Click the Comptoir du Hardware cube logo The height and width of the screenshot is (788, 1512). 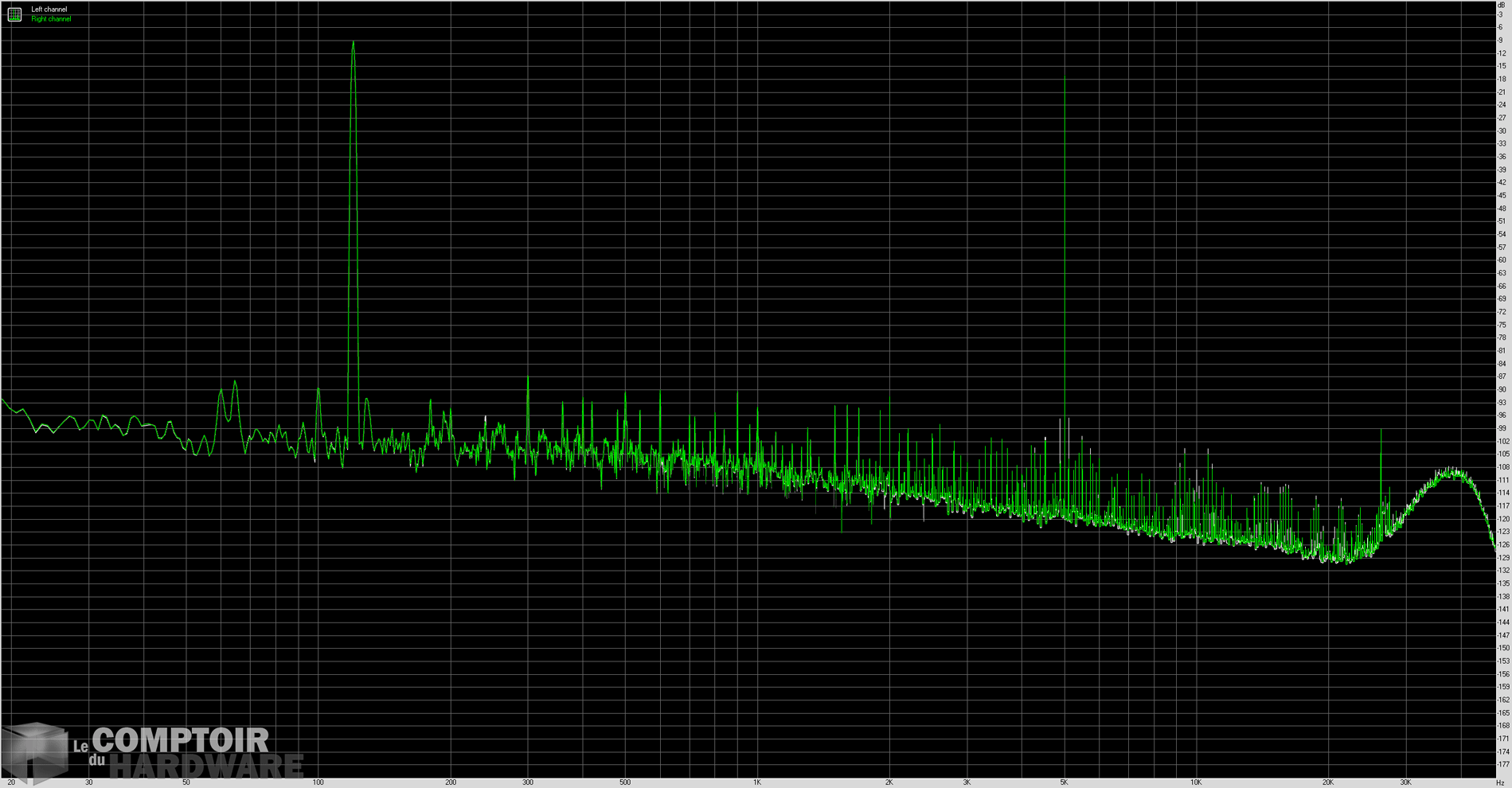(x=36, y=751)
